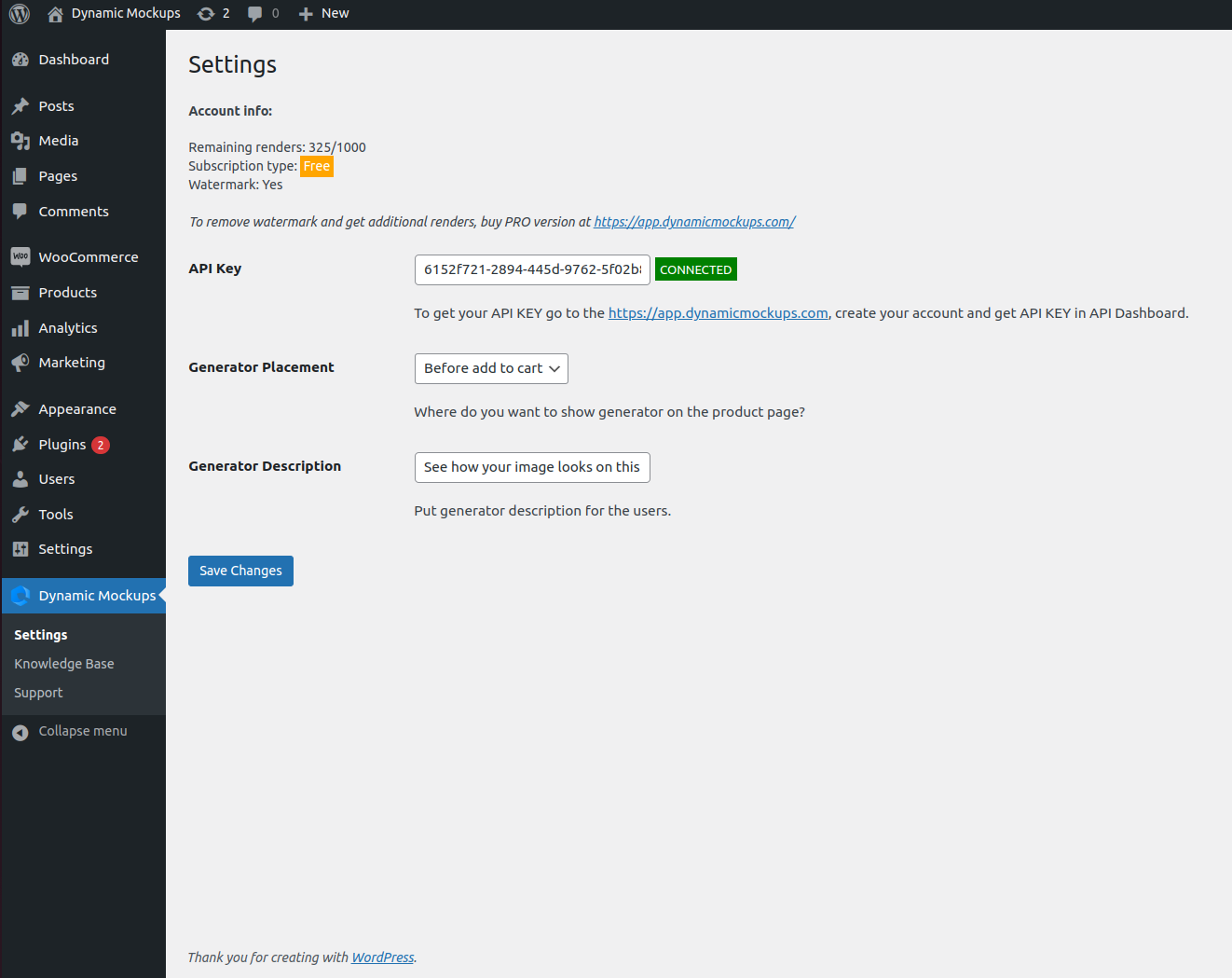
Task: Click the Comments bubble icon in sidebar
Action: click(21, 212)
